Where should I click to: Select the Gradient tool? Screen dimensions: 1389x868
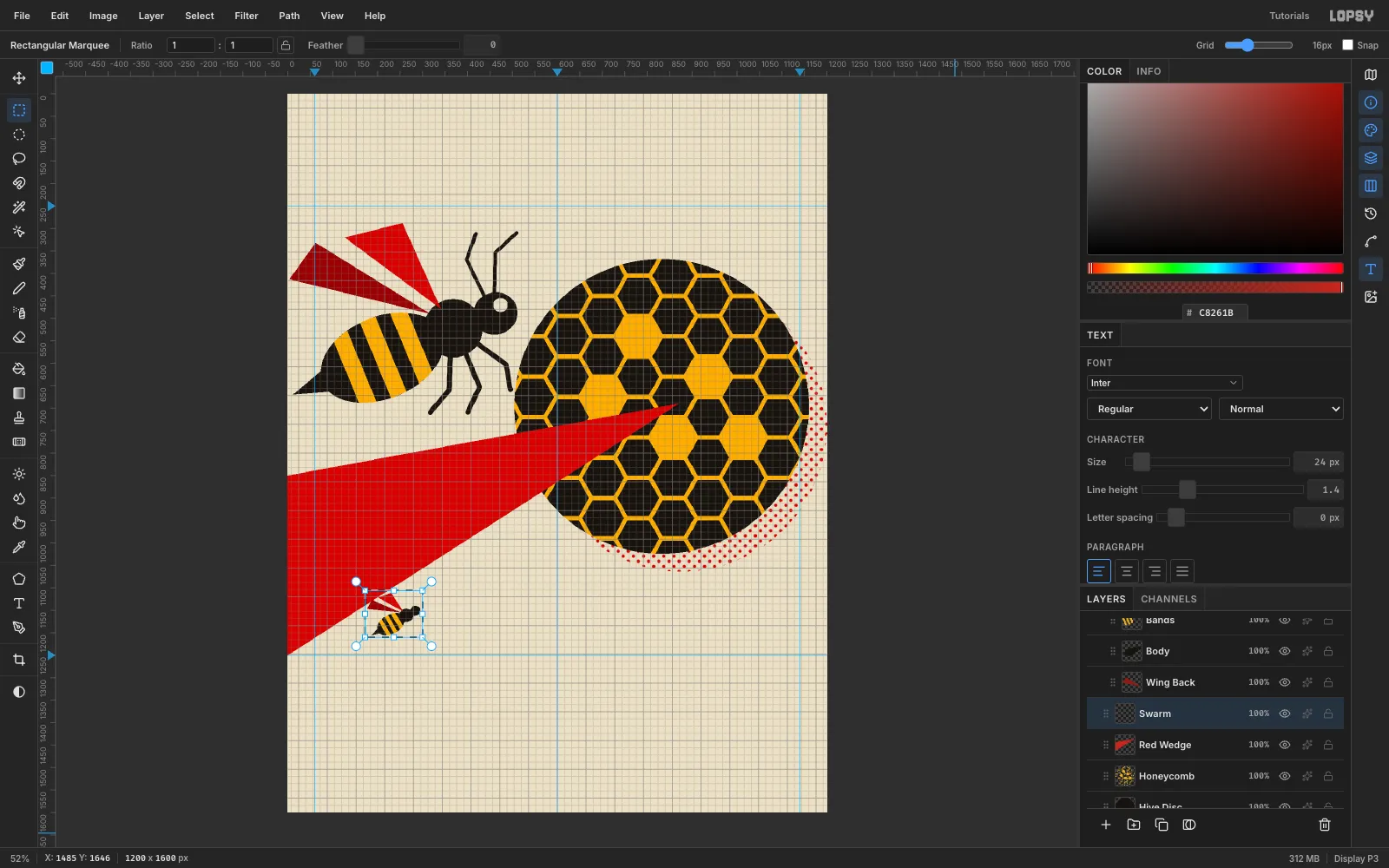tap(19, 393)
